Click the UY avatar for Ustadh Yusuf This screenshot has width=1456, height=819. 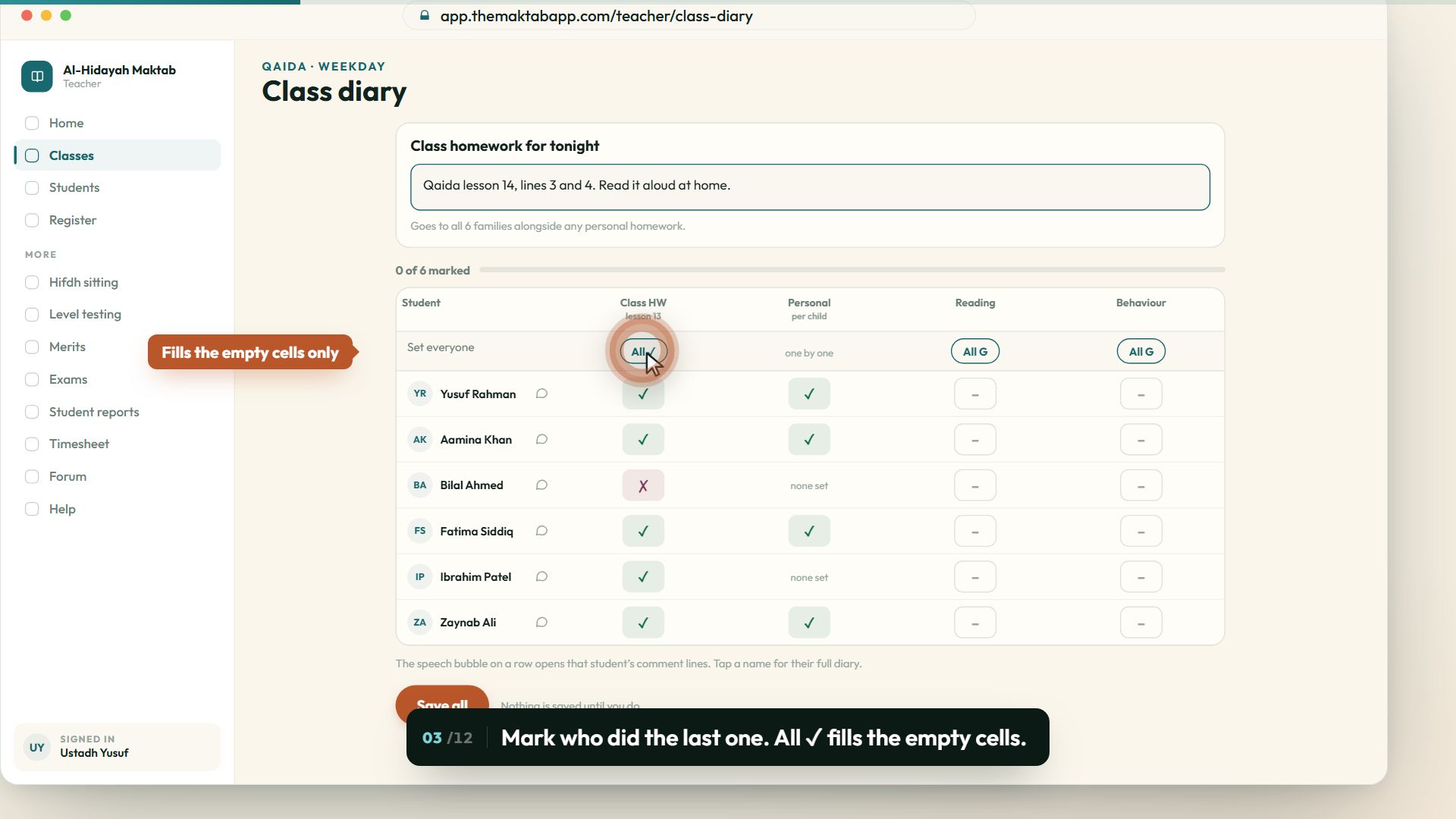36,748
